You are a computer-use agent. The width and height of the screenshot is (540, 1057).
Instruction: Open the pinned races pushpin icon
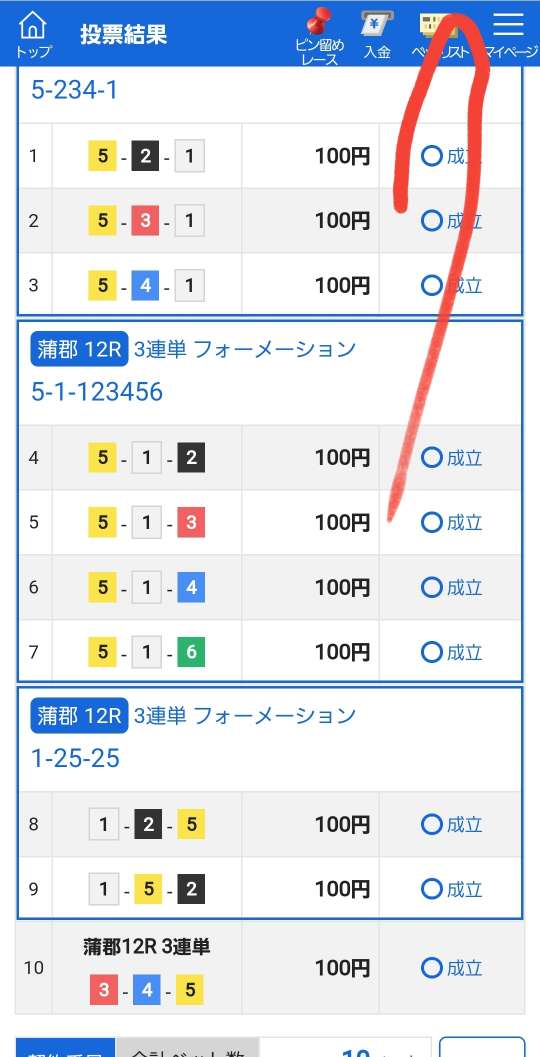coord(320,36)
